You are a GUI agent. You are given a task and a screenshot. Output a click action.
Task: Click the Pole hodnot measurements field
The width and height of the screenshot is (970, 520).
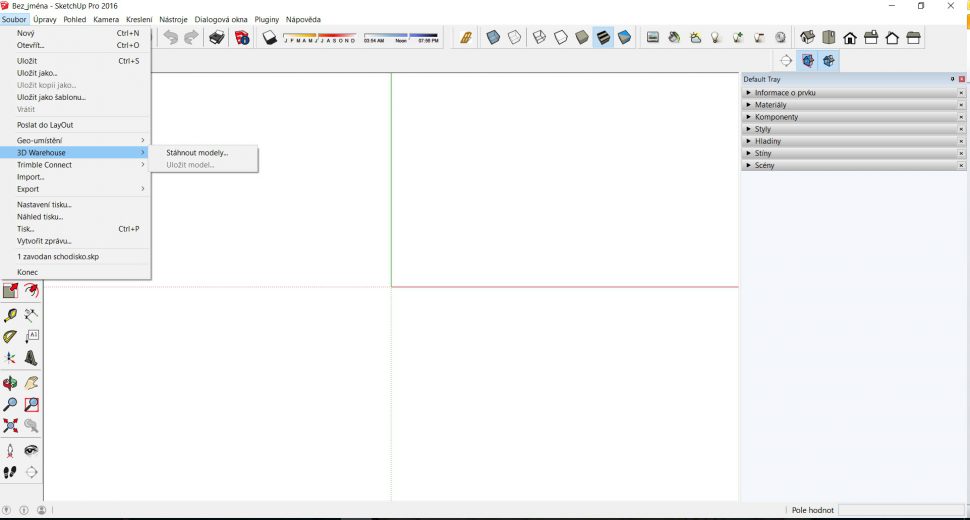(x=901, y=510)
